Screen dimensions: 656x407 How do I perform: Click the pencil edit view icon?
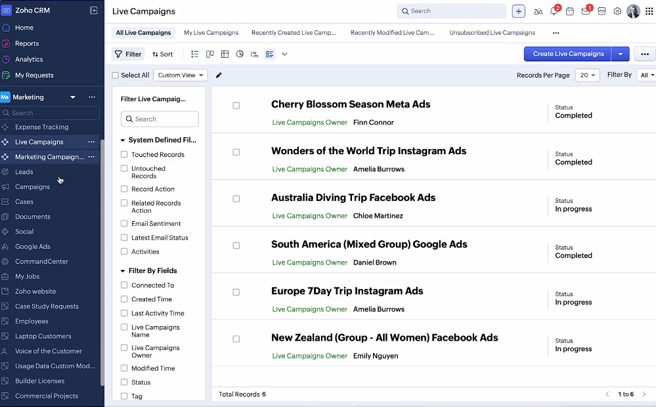point(218,75)
